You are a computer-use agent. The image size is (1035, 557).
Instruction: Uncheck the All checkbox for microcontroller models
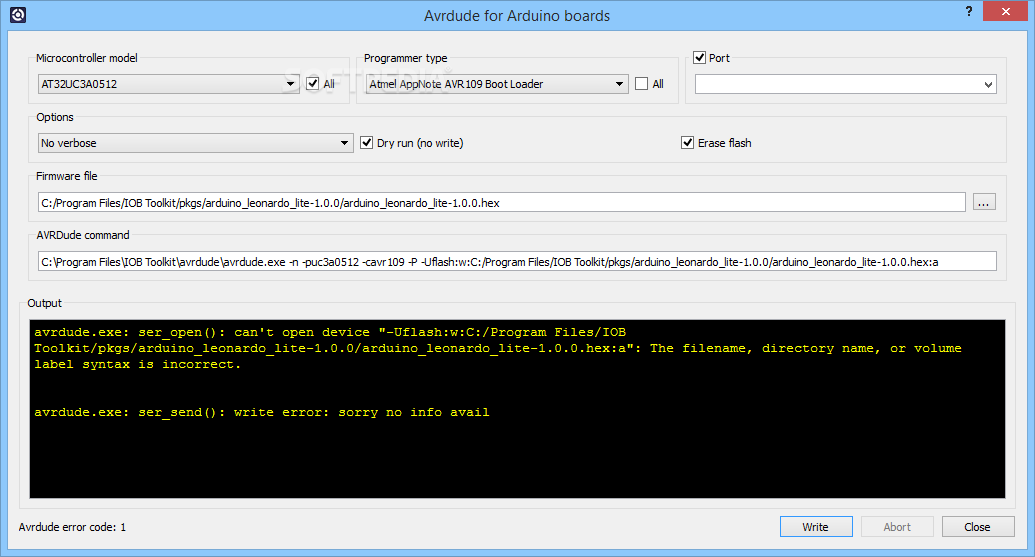click(313, 84)
